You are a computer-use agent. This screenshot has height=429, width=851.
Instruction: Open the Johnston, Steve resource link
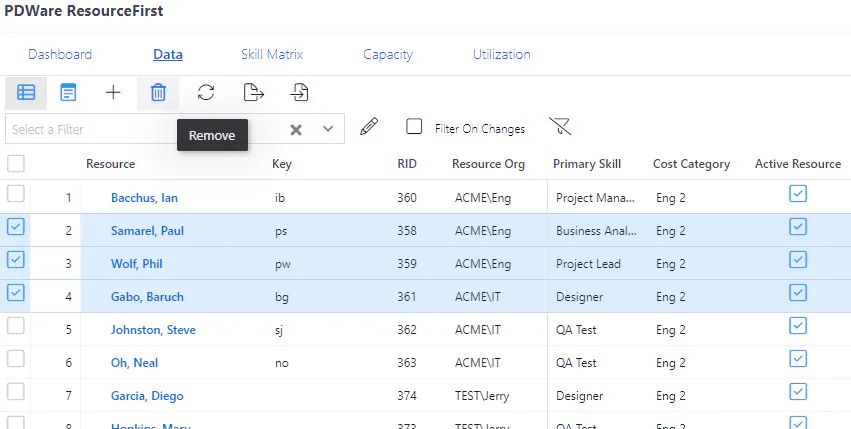(x=153, y=330)
